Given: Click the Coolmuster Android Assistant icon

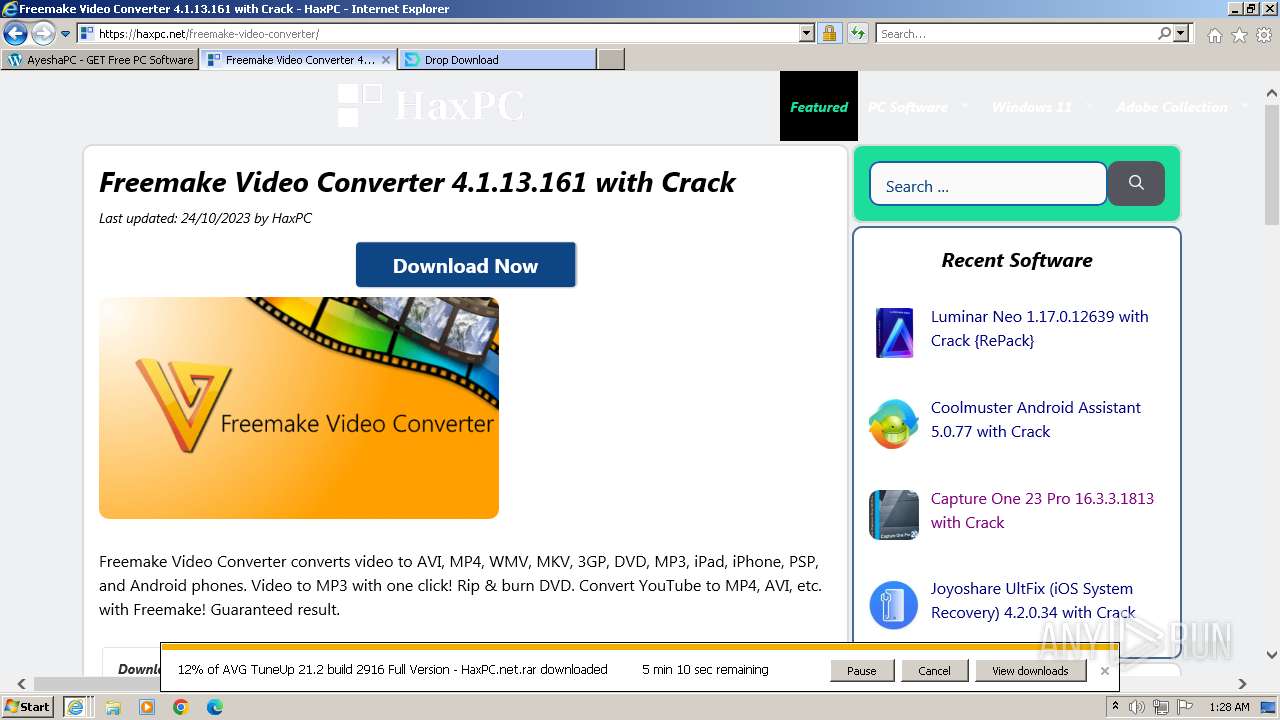Looking at the screenshot, I should [x=894, y=424].
